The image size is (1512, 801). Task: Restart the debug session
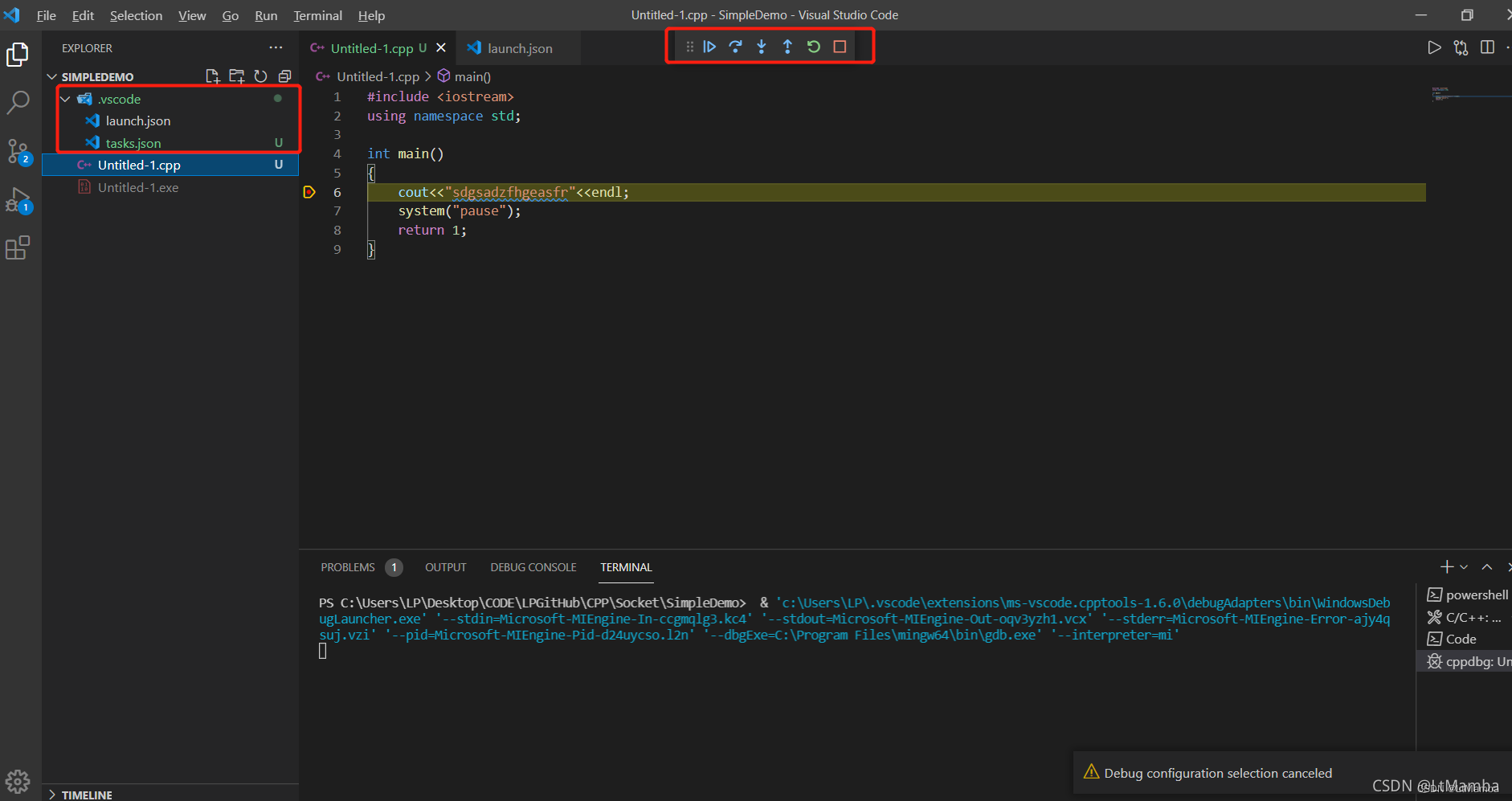pyautogui.click(x=814, y=47)
